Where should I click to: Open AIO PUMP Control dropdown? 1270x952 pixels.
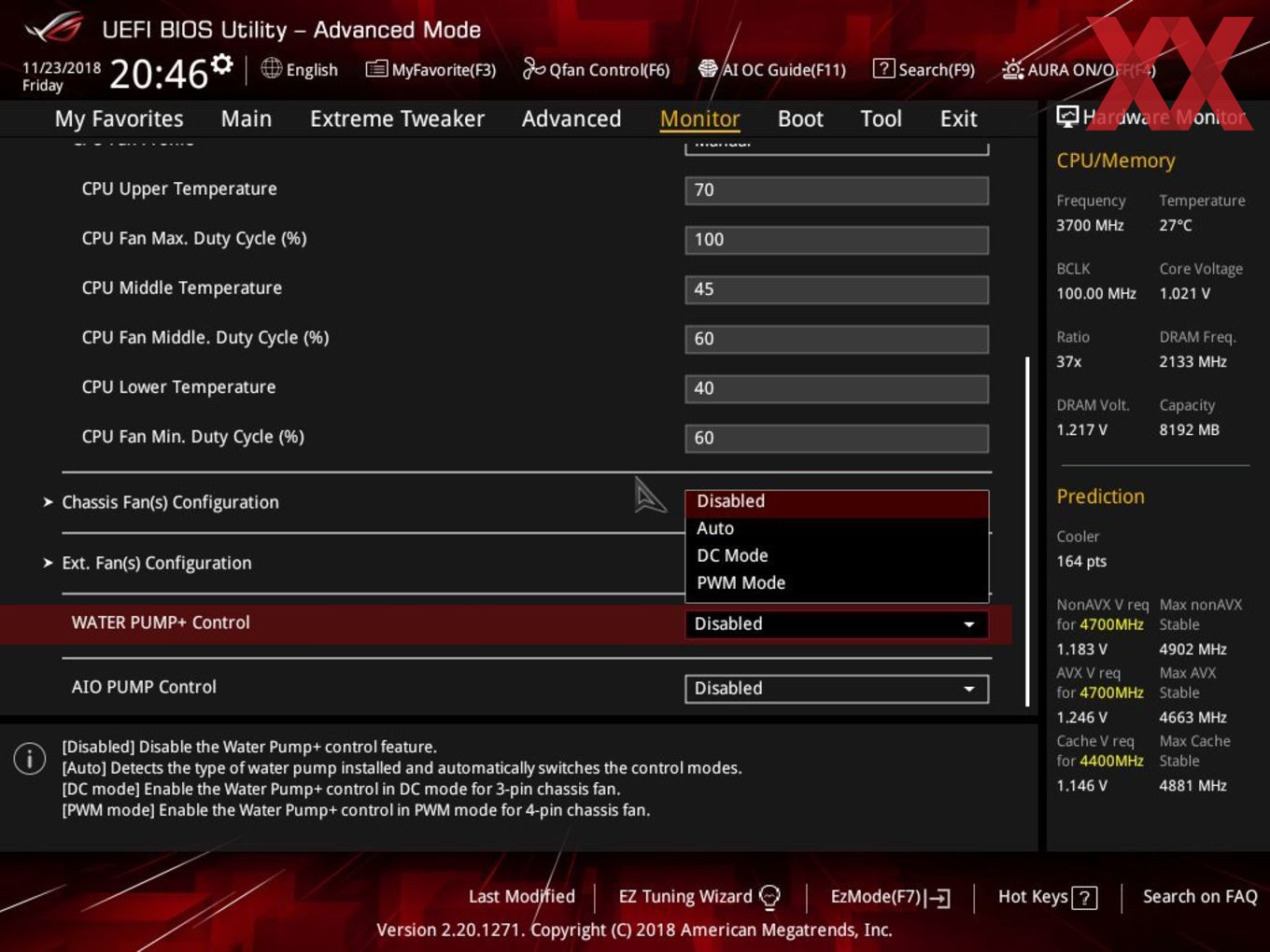(837, 688)
